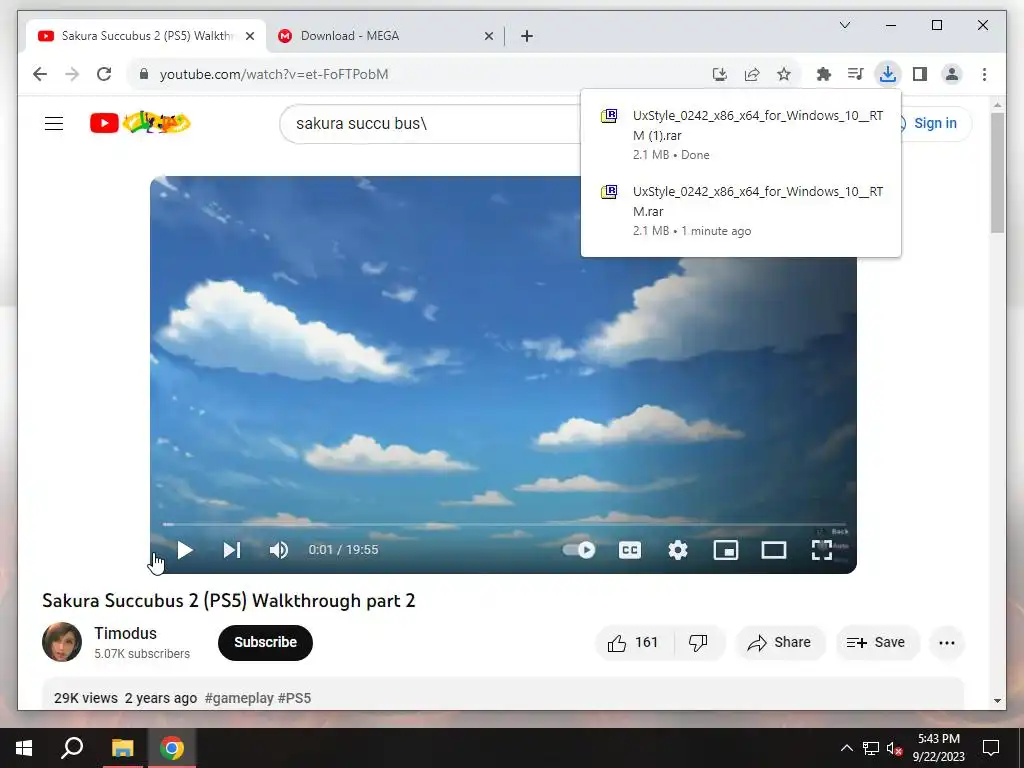Open Windows Start menu
The height and width of the screenshot is (768, 1024).
[24, 748]
